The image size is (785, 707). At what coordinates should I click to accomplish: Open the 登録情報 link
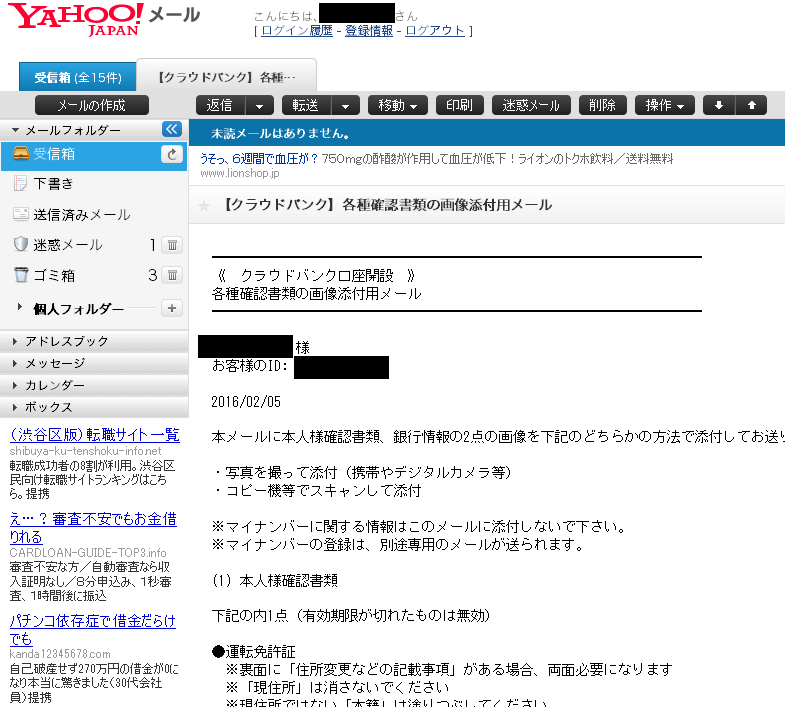pyautogui.click(x=369, y=31)
